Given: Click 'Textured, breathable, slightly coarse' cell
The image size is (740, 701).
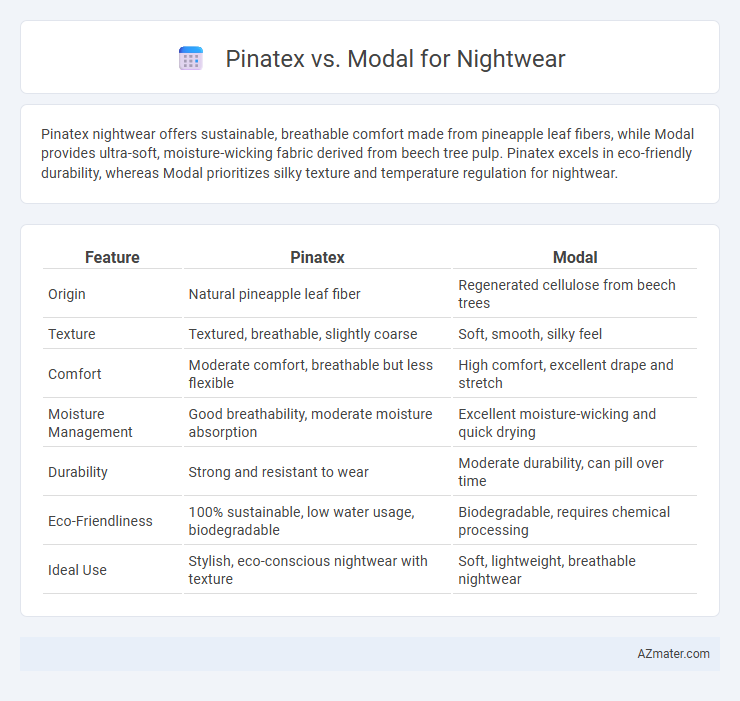Looking at the screenshot, I should pyautogui.click(x=317, y=334).
